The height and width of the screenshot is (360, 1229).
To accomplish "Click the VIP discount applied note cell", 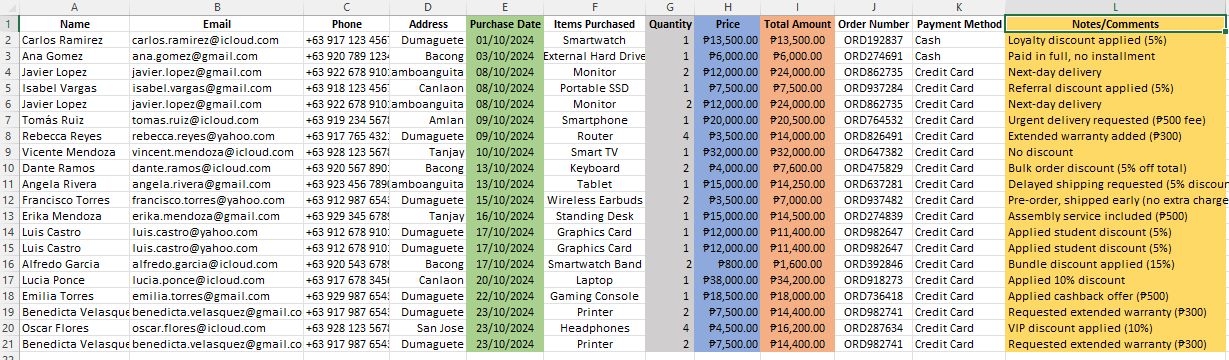I will pyautogui.click(x=1117, y=328).
